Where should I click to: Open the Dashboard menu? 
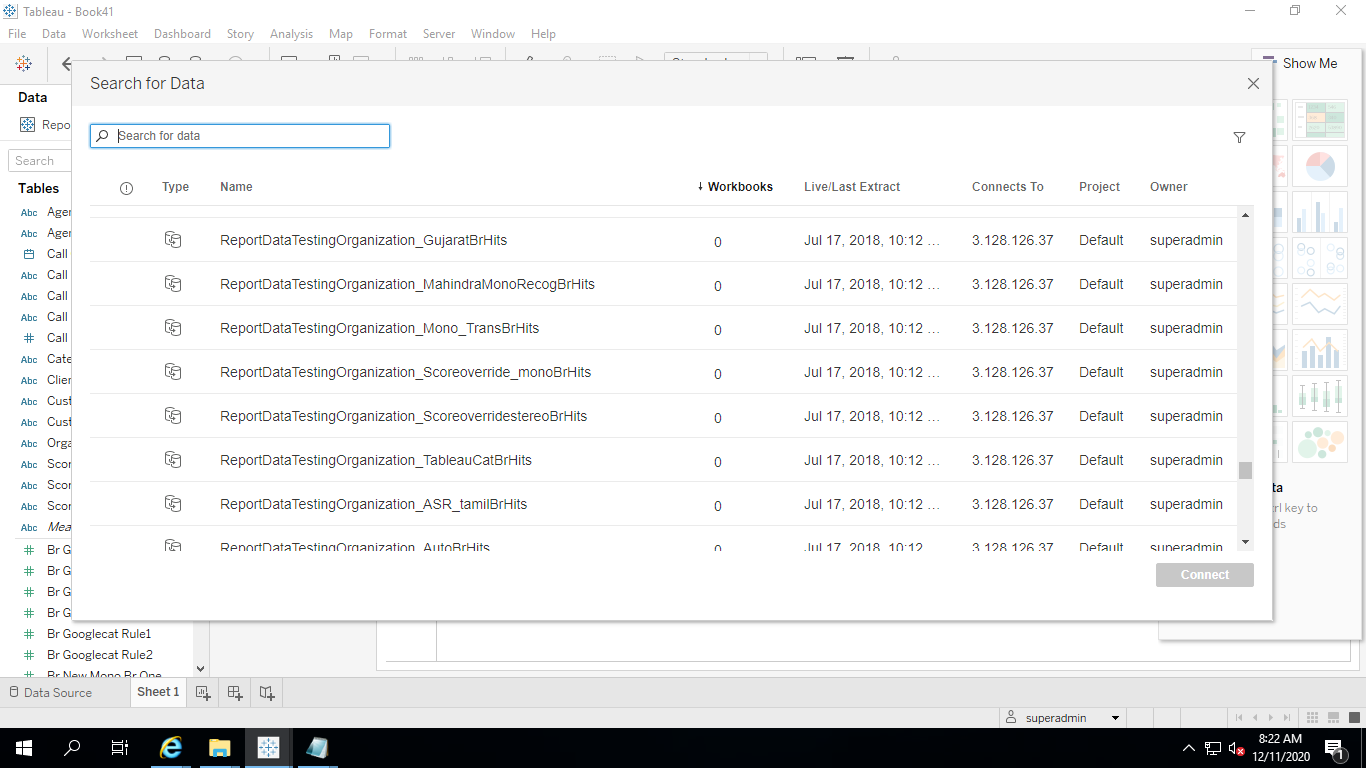182,34
